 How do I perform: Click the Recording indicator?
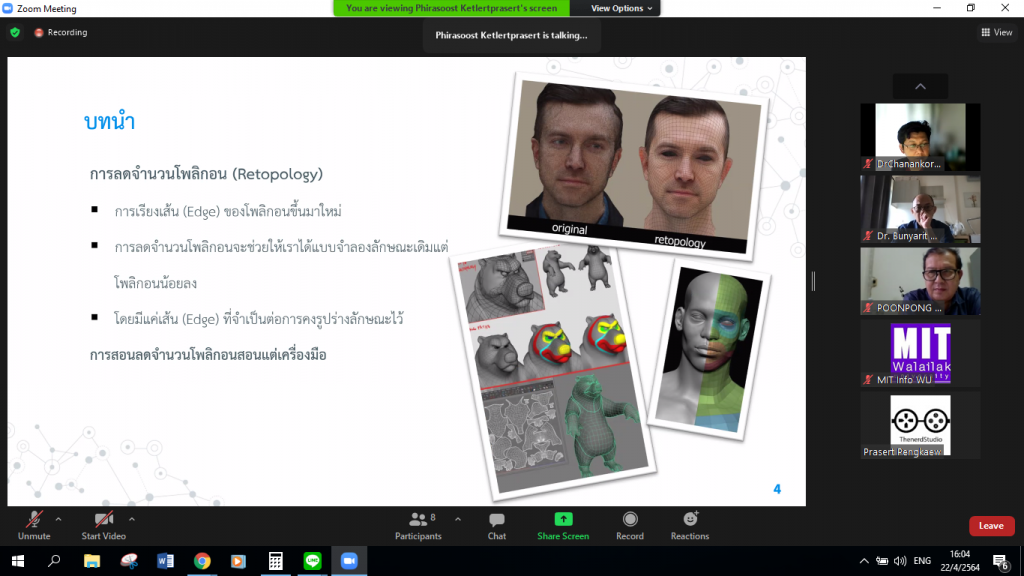click(61, 32)
